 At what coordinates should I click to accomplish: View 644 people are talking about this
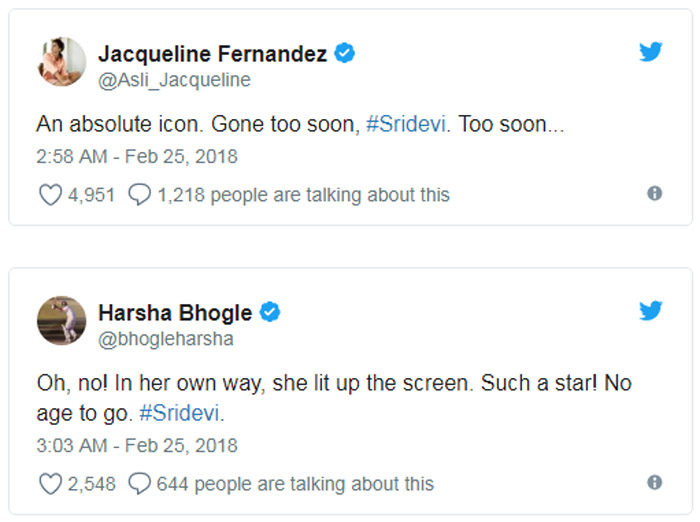[295, 484]
